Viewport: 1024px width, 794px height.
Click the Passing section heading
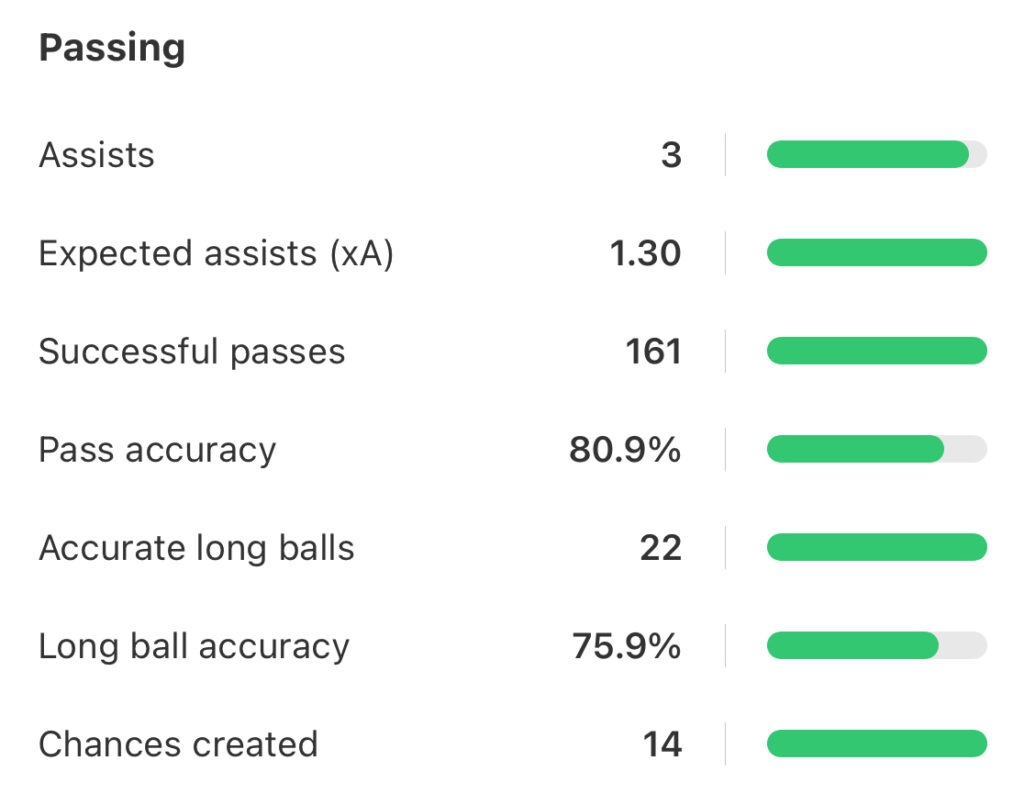coord(112,48)
